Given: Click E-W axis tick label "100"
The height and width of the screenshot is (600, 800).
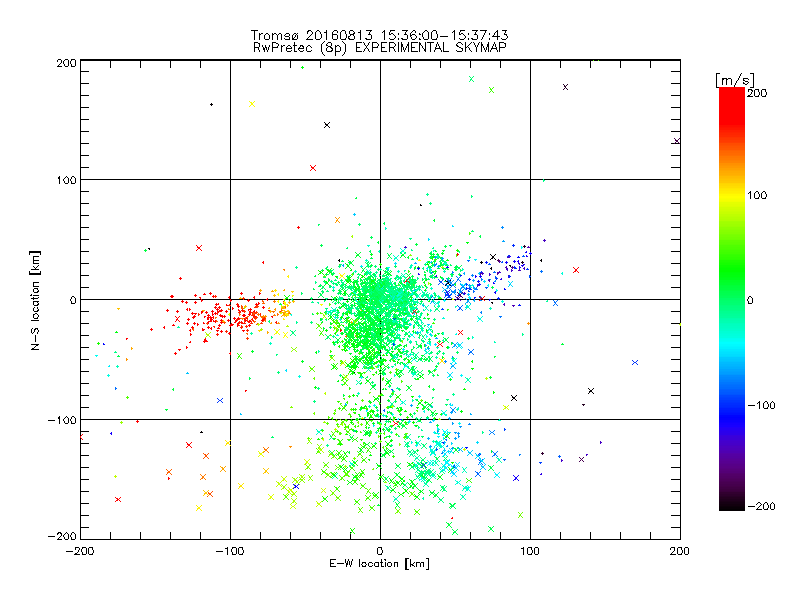Looking at the screenshot, I should click(x=530, y=551).
